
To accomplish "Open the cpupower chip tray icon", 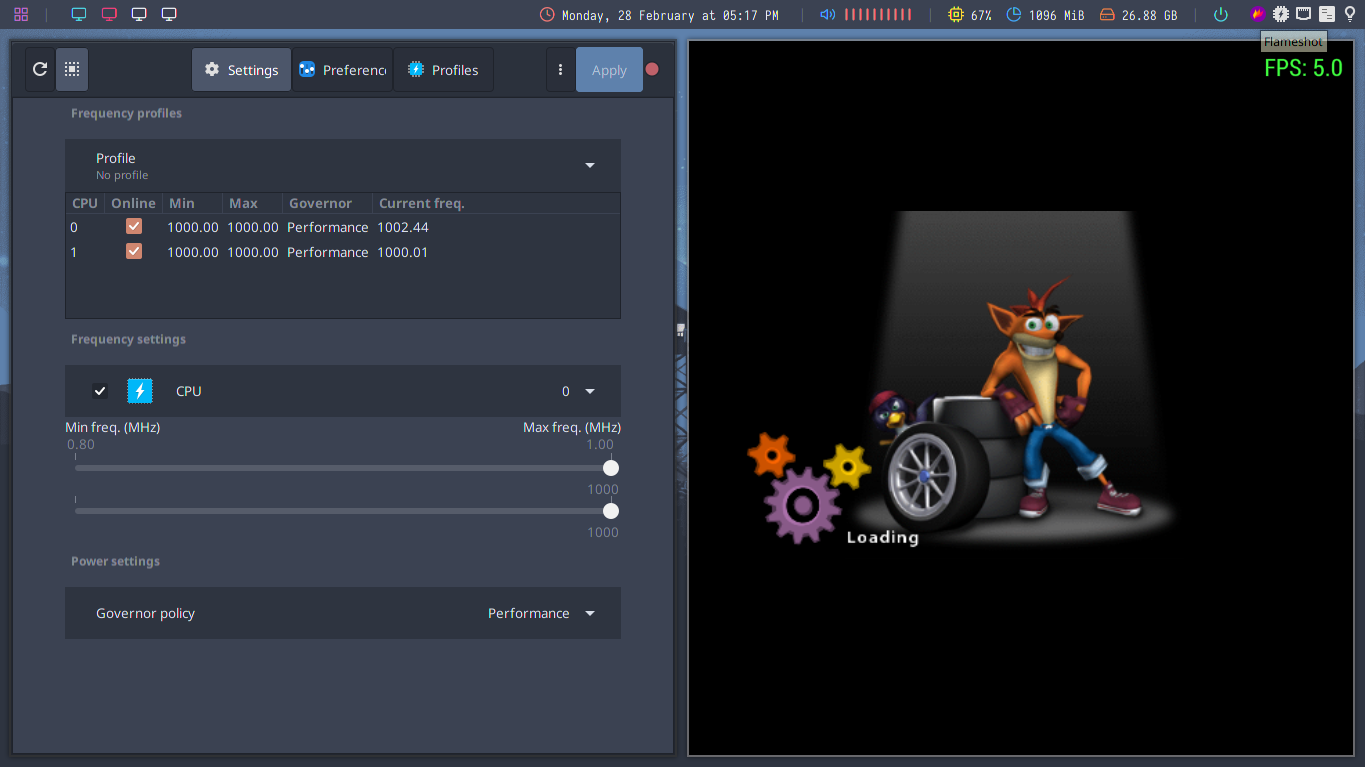I will [x=1281, y=14].
